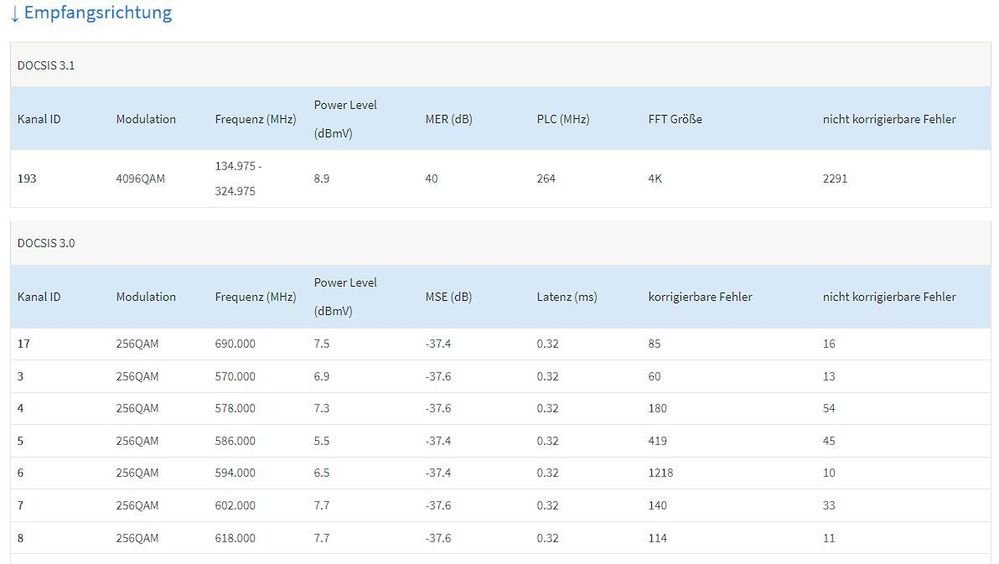Click the Empfangsrichtung section heading
The image size is (999, 564).
tap(97, 13)
